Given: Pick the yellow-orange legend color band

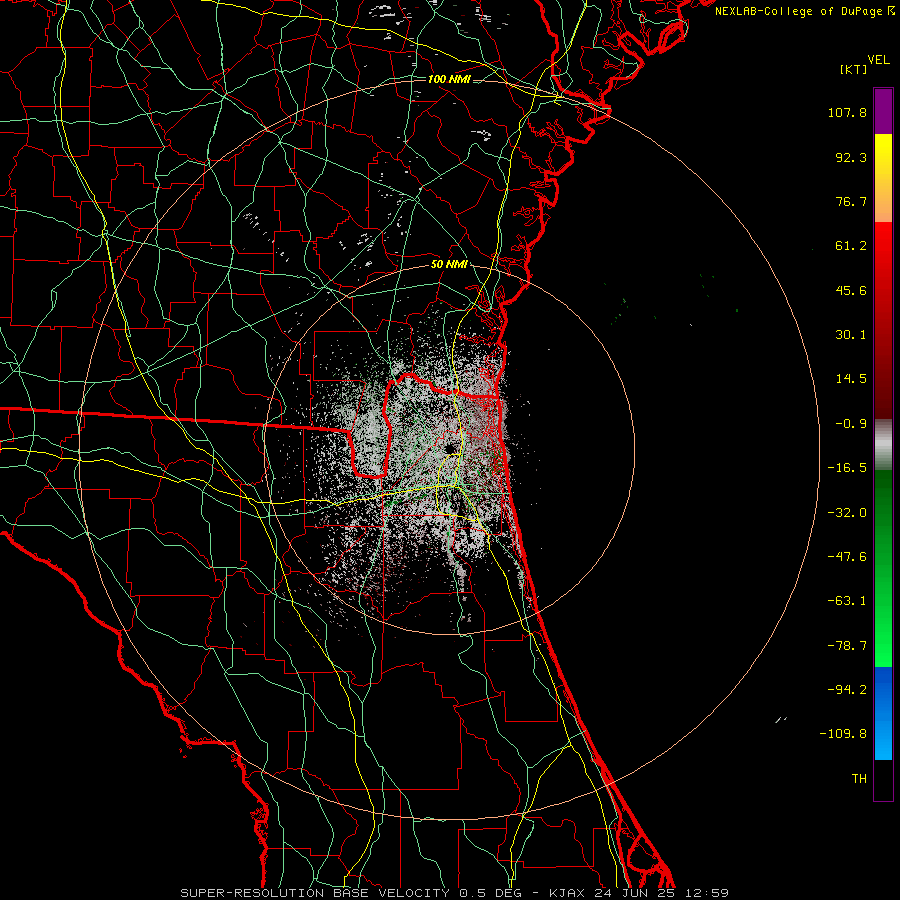Looking at the screenshot, I should pos(883,178).
